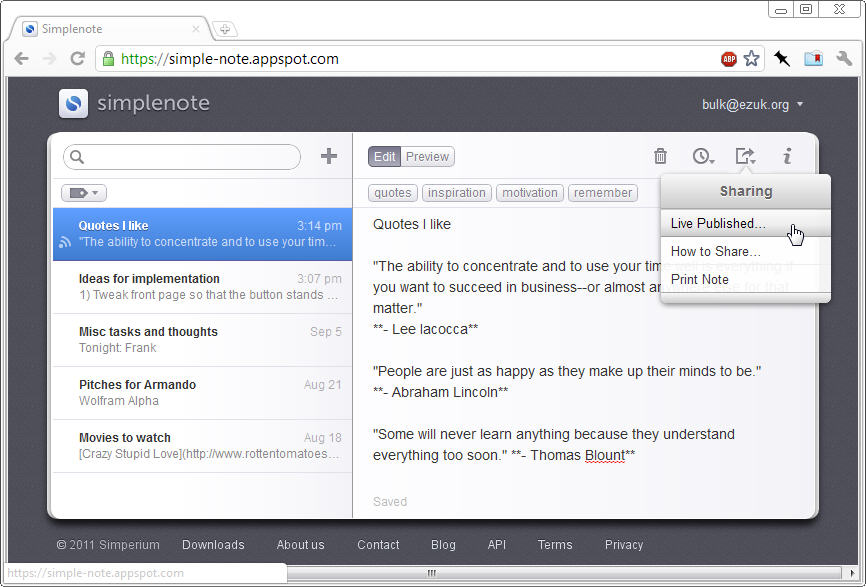Open the share note icon

point(745,156)
